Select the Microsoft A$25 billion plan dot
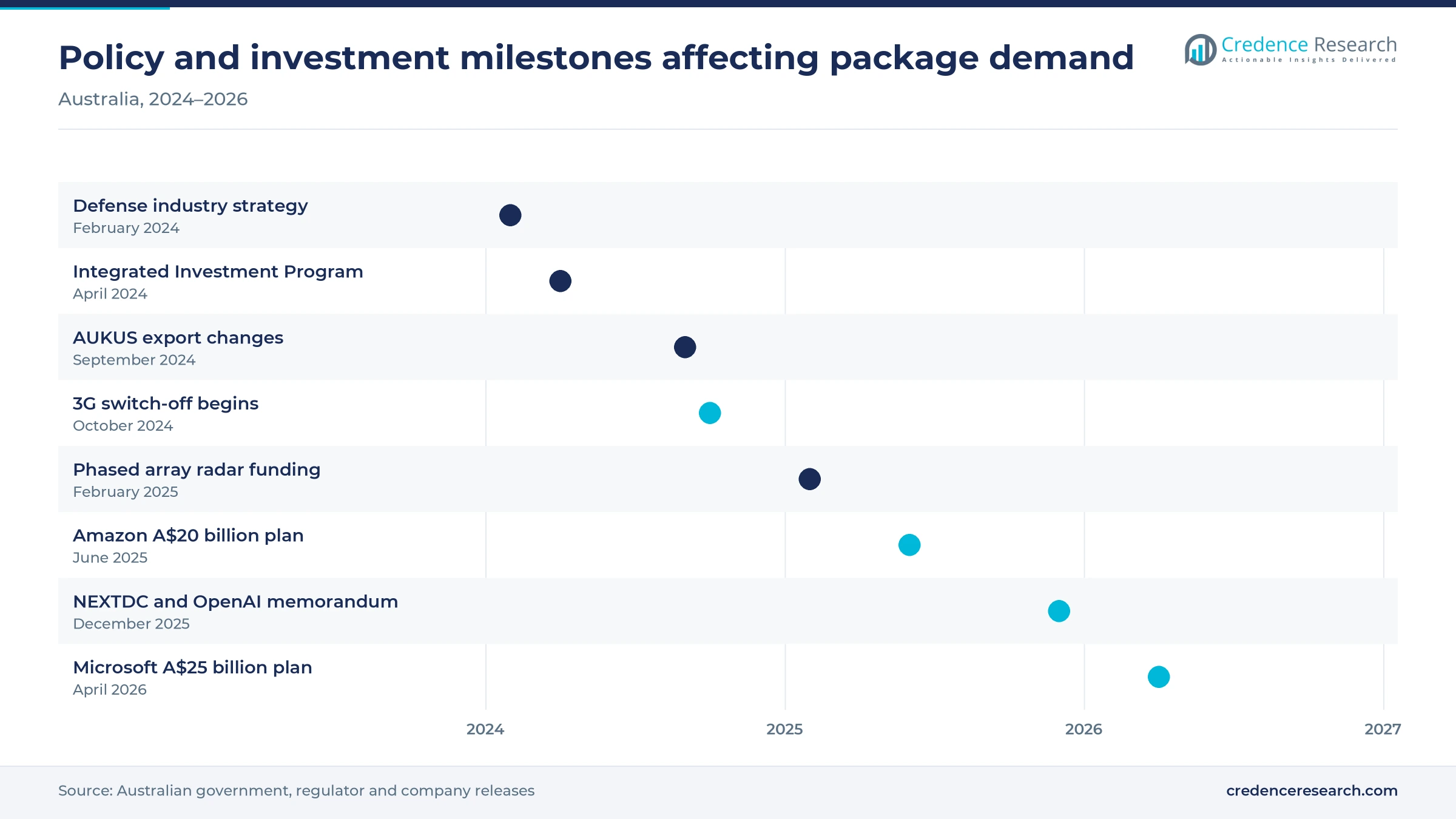 click(x=1159, y=677)
